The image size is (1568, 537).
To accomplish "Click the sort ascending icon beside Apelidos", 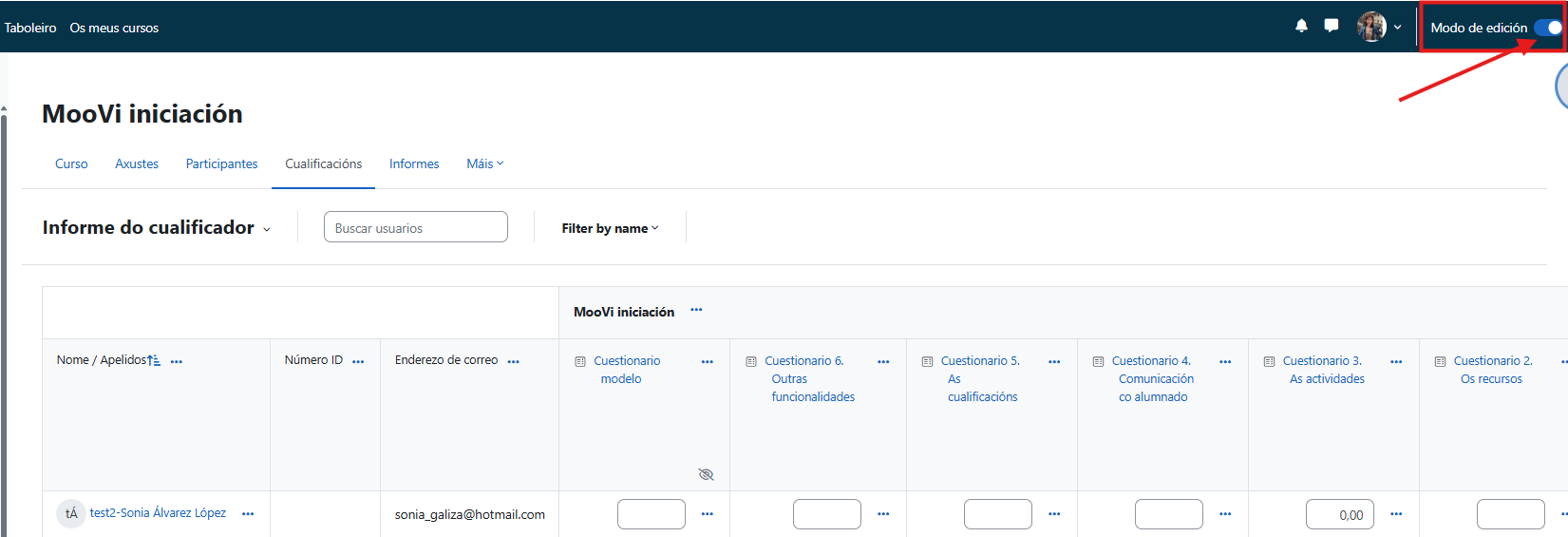I will [x=154, y=360].
